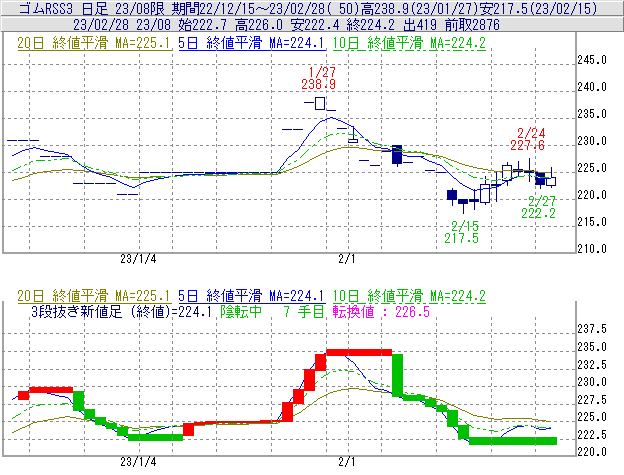Click the 2/27 222.2 low label
The height and width of the screenshot is (475, 624).
(x=539, y=207)
